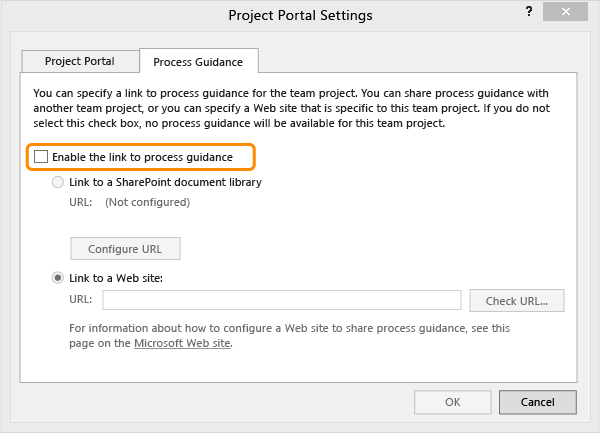The width and height of the screenshot is (600, 433).
Task: Open the Microsoft Web site link
Action: point(182,343)
